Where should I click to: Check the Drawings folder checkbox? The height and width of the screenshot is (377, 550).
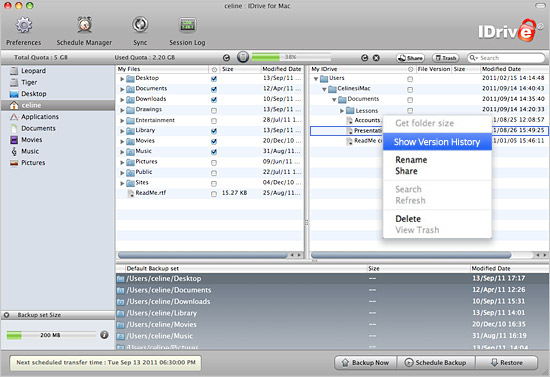214,110
